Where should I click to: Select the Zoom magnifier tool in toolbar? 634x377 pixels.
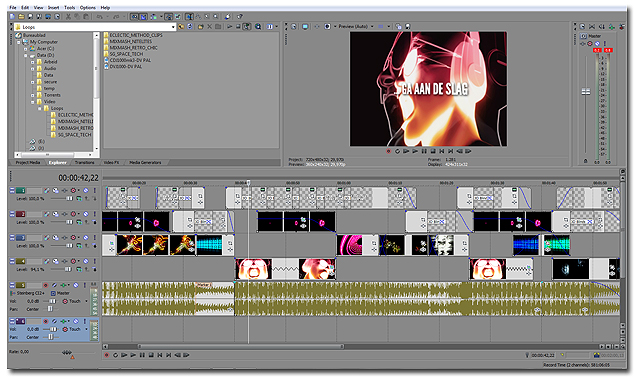[216, 17]
